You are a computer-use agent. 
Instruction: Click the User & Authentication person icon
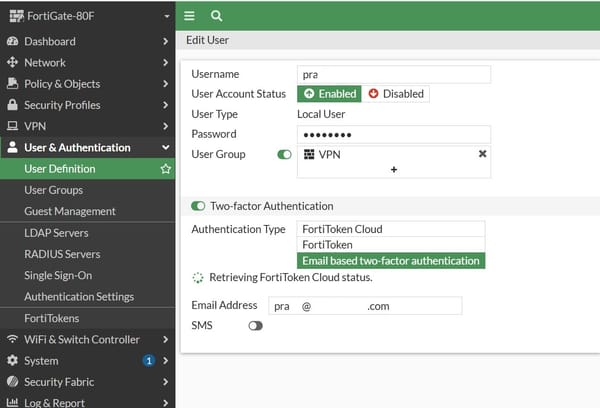(12, 147)
